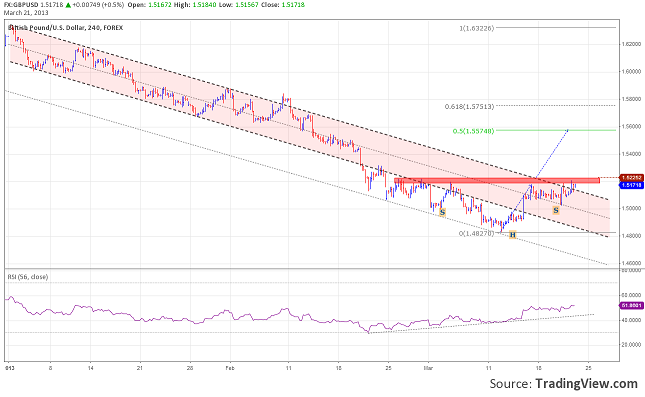Screen dimensions: 645x397
Task: Click the 1.50000 price axis label
Action: [631, 209]
